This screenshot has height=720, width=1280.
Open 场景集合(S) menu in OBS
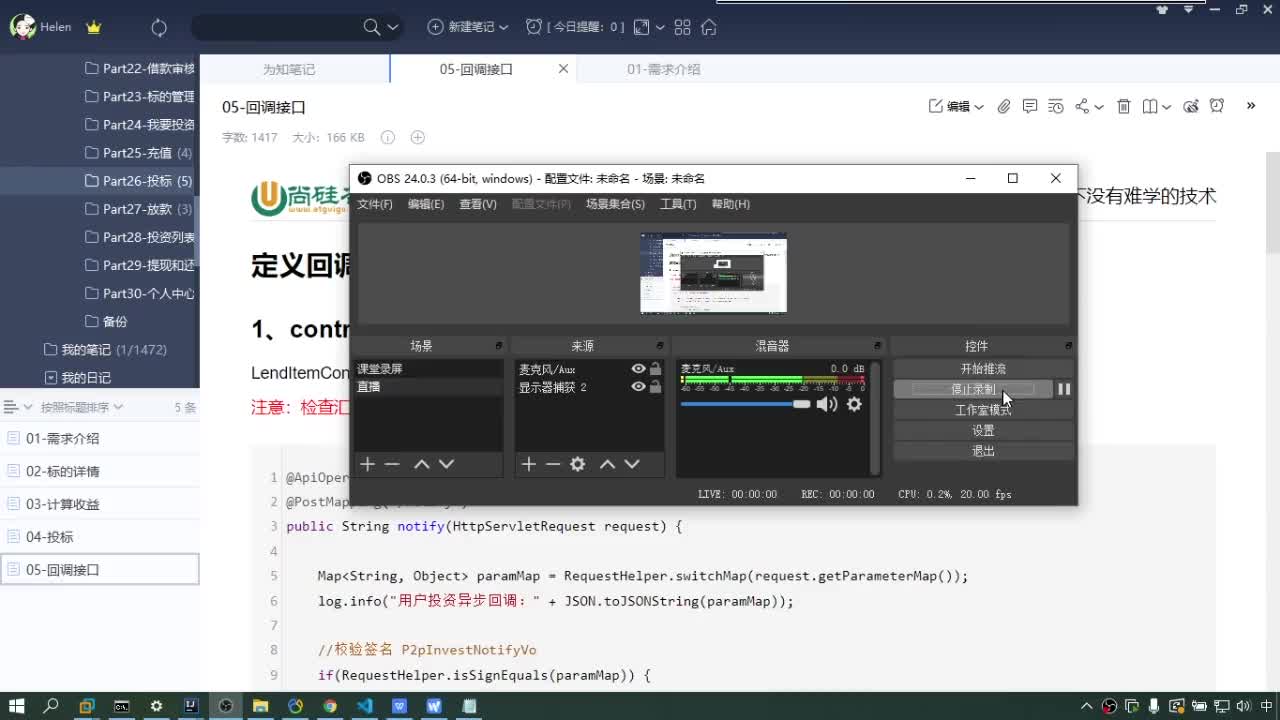(615, 204)
